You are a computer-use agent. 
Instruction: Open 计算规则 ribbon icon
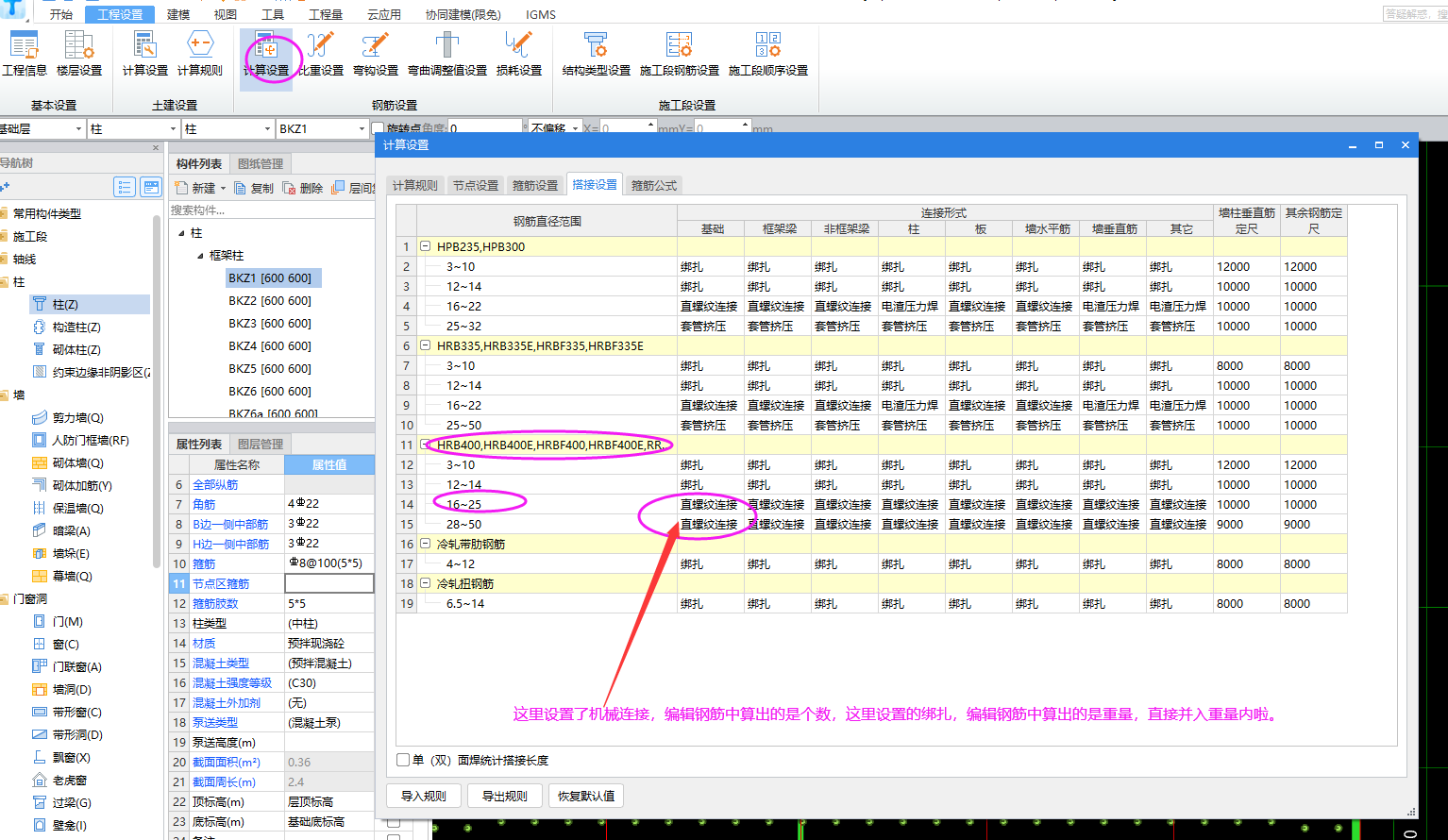coord(200,53)
